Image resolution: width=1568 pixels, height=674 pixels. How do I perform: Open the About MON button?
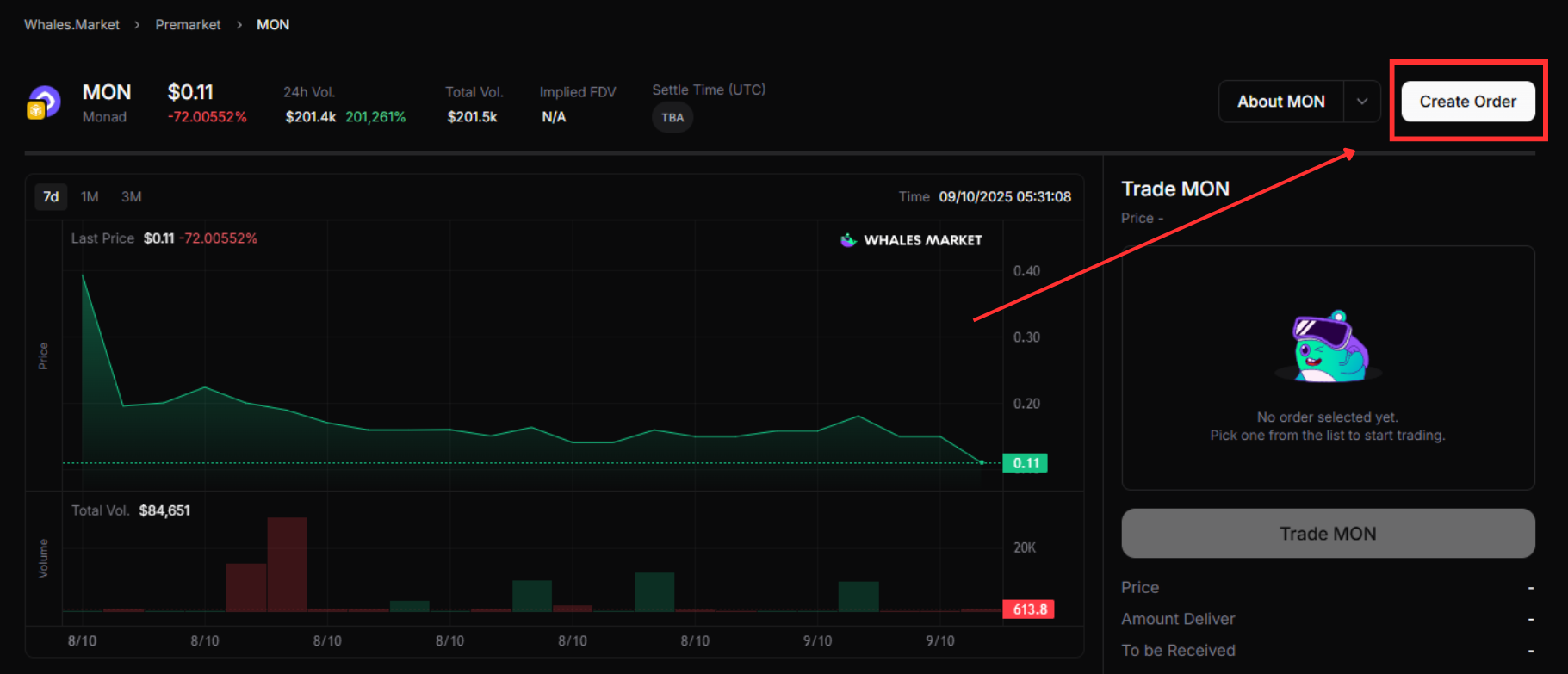1280,102
